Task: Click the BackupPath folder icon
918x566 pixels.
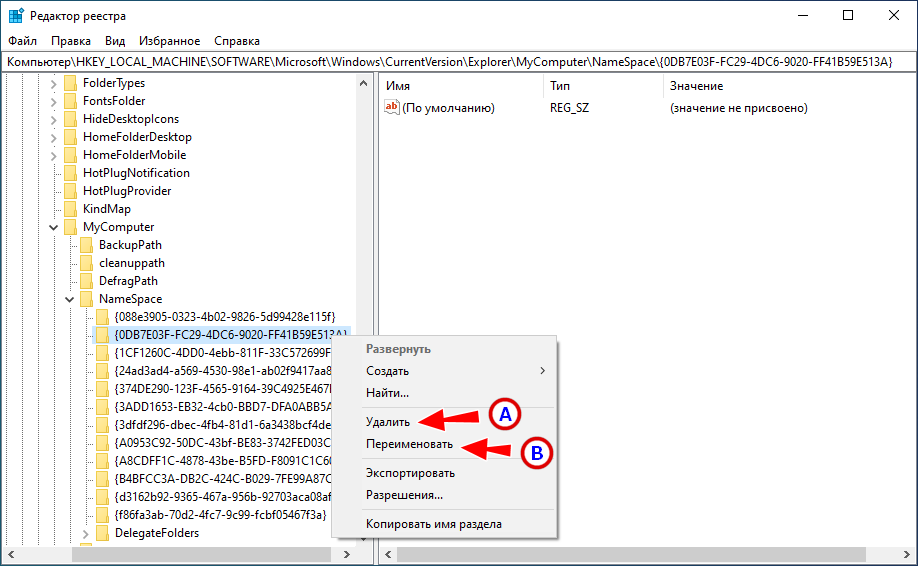Action: [86, 245]
